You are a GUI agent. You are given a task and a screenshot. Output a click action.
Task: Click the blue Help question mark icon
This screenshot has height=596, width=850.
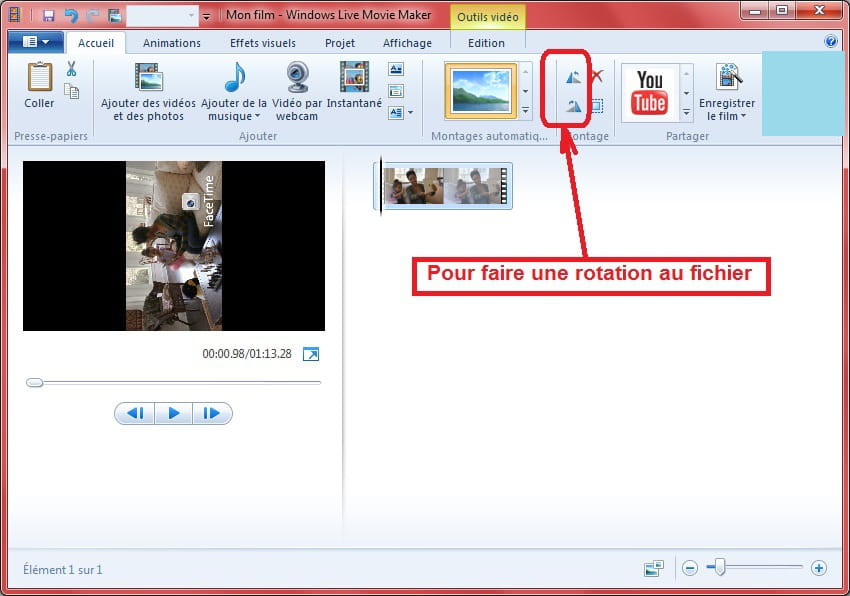830,41
